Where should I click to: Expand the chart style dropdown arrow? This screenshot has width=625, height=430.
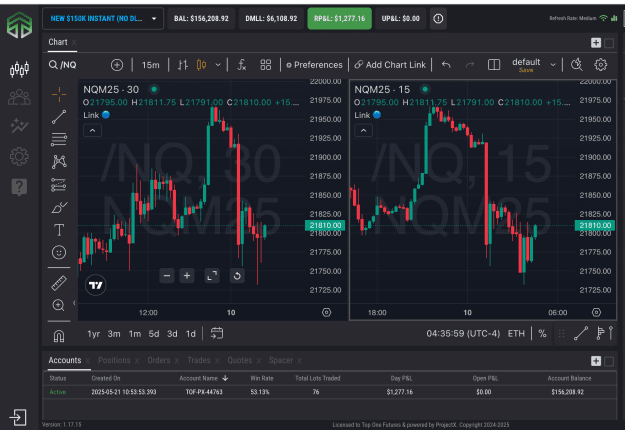click(x=218, y=65)
